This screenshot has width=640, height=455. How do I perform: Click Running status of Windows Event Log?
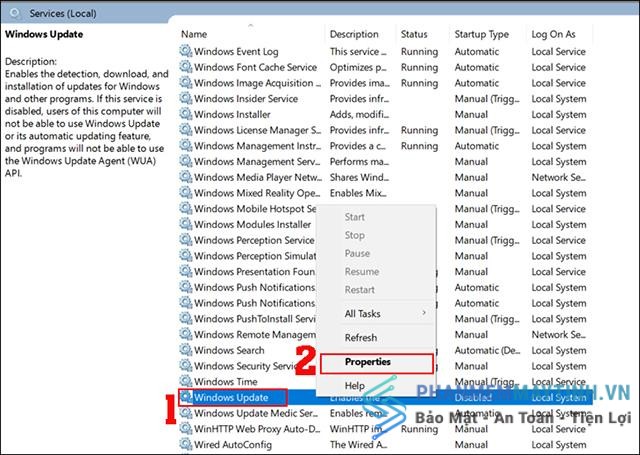tap(419, 51)
